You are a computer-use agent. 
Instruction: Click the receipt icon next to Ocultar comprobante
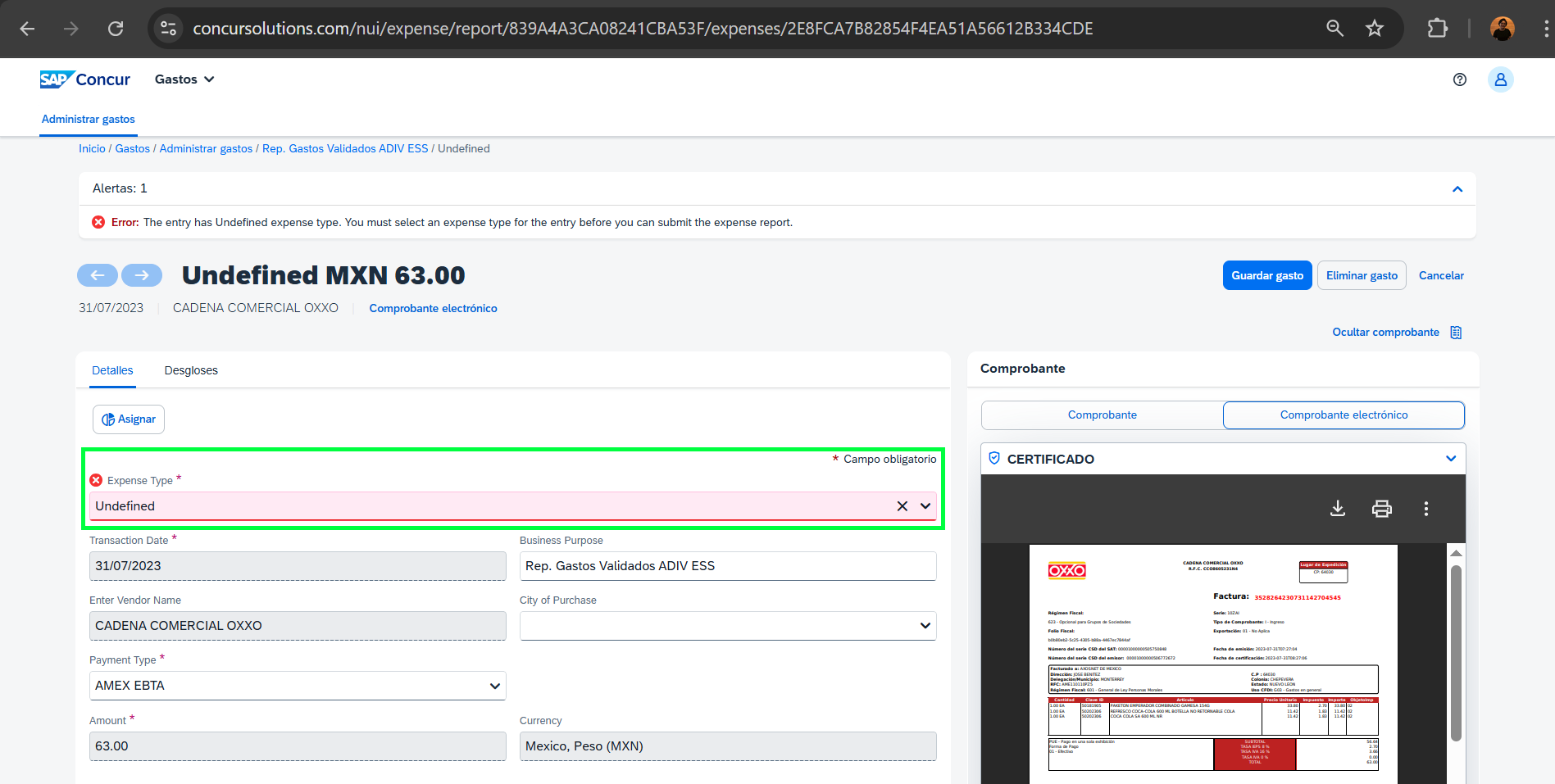(1456, 333)
